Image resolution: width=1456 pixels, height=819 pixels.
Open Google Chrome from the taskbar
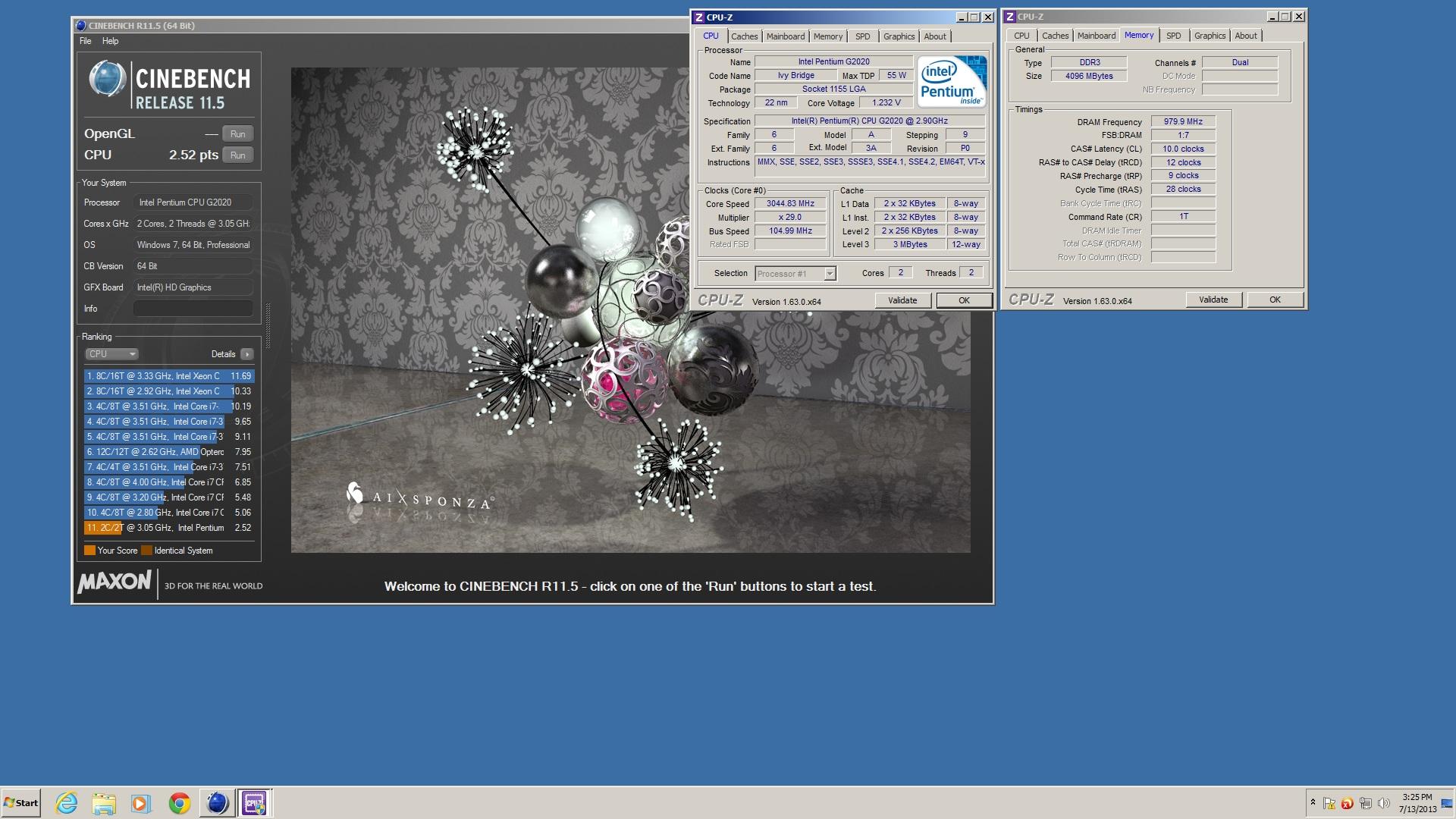pyautogui.click(x=180, y=803)
